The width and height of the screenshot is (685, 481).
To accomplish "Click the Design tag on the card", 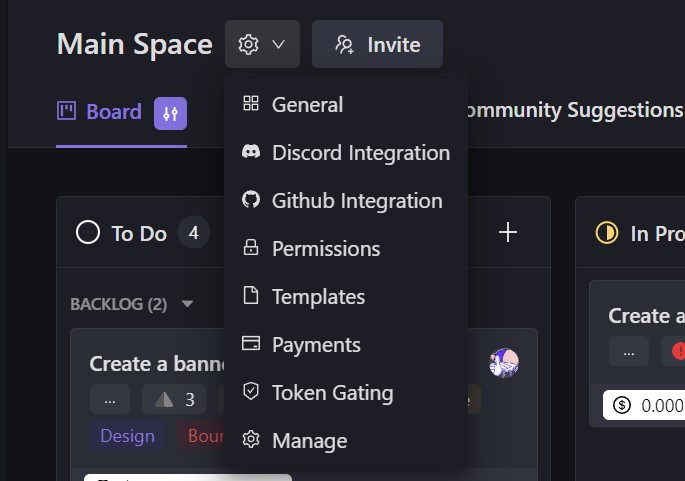I will click(x=127, y=436).
